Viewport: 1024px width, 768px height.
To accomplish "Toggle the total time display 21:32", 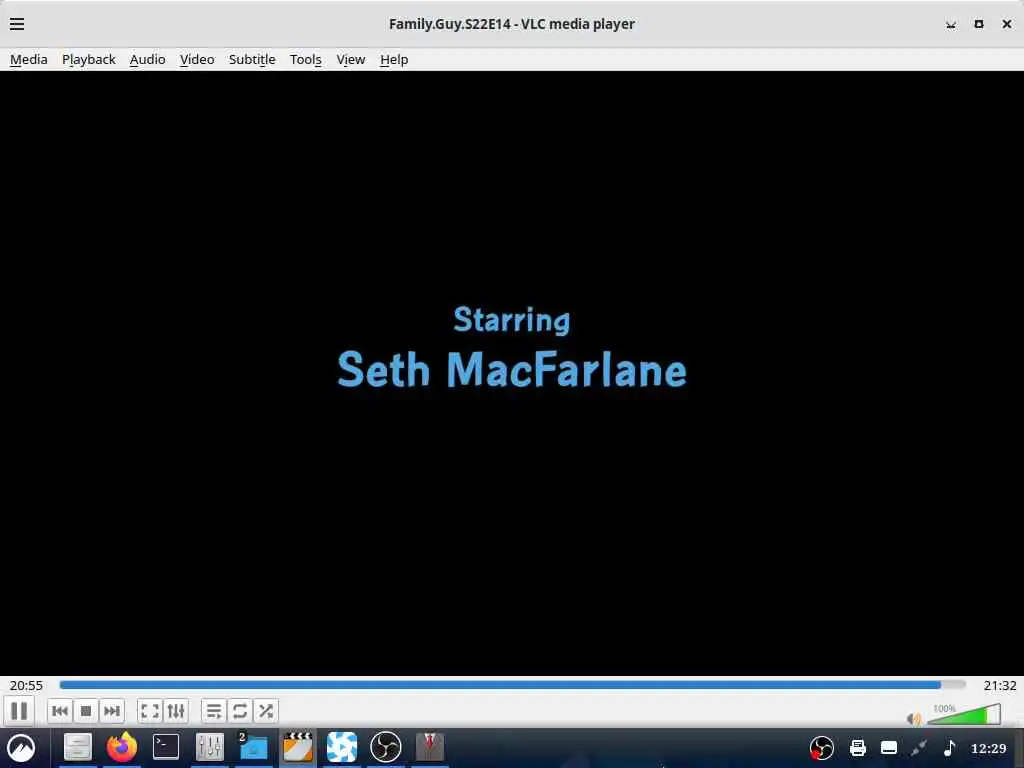I will point(1000,685).
